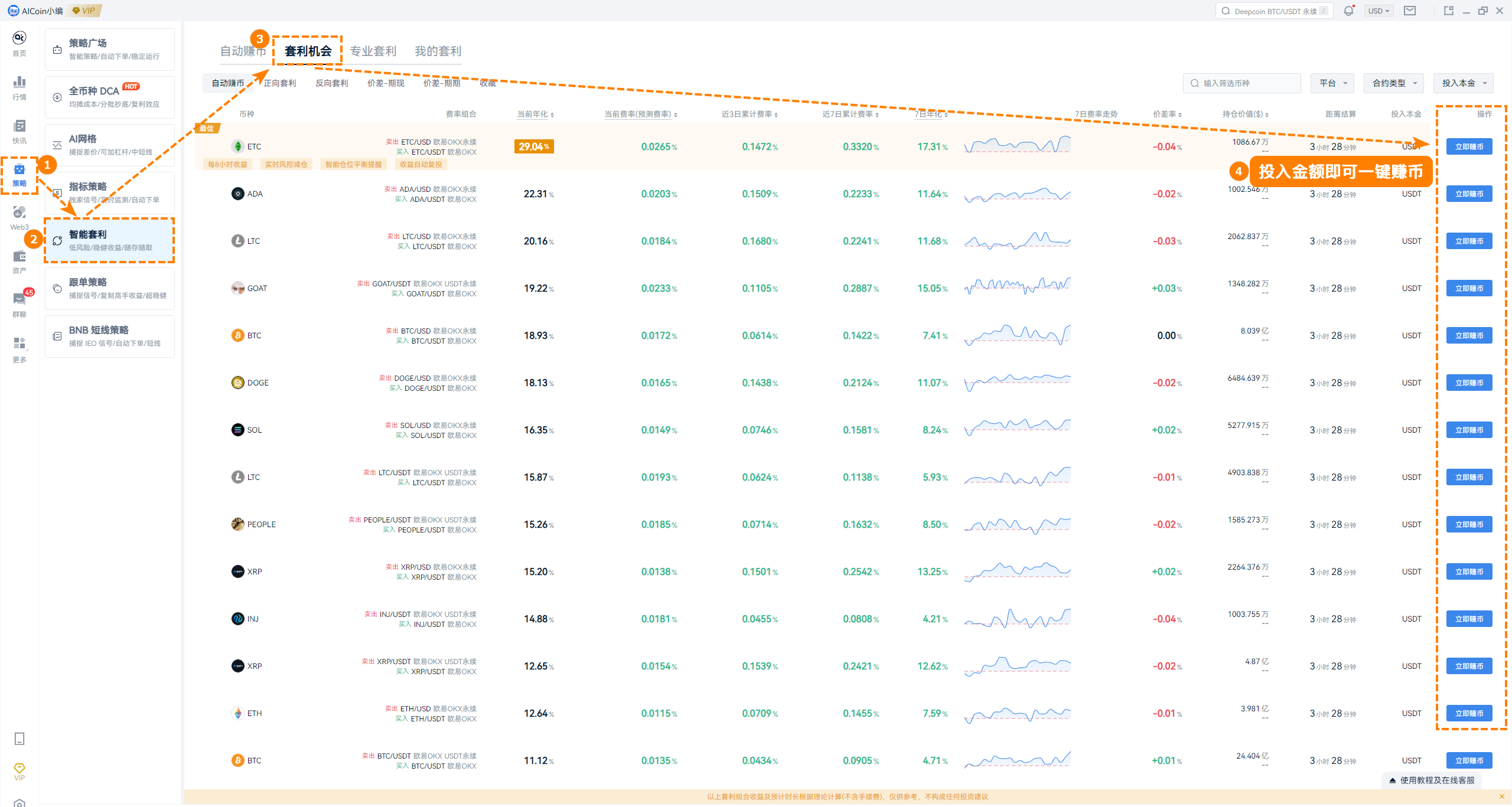The image size is (1512, 807).
Task: Sort by 持仓价值($) column header
Action: point(1245,114)
